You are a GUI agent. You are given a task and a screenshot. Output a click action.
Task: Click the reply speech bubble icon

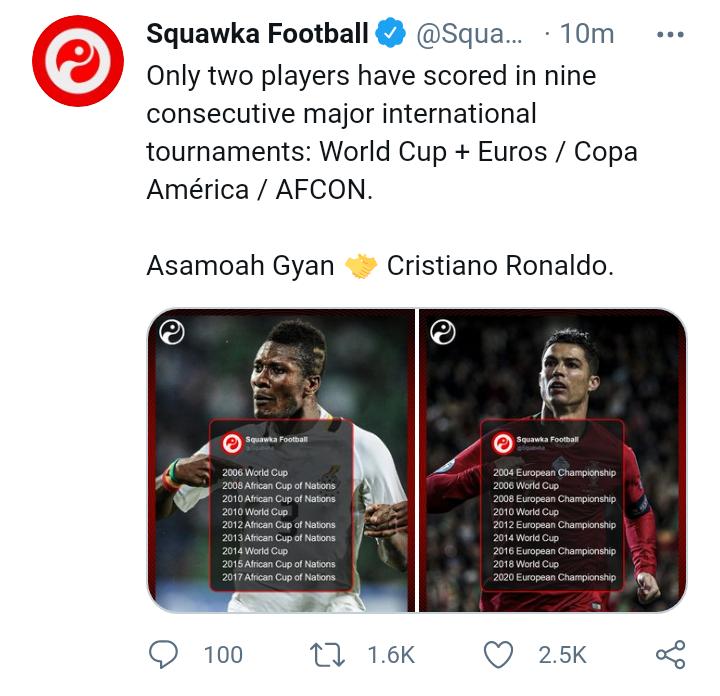[x=163, y=654]
